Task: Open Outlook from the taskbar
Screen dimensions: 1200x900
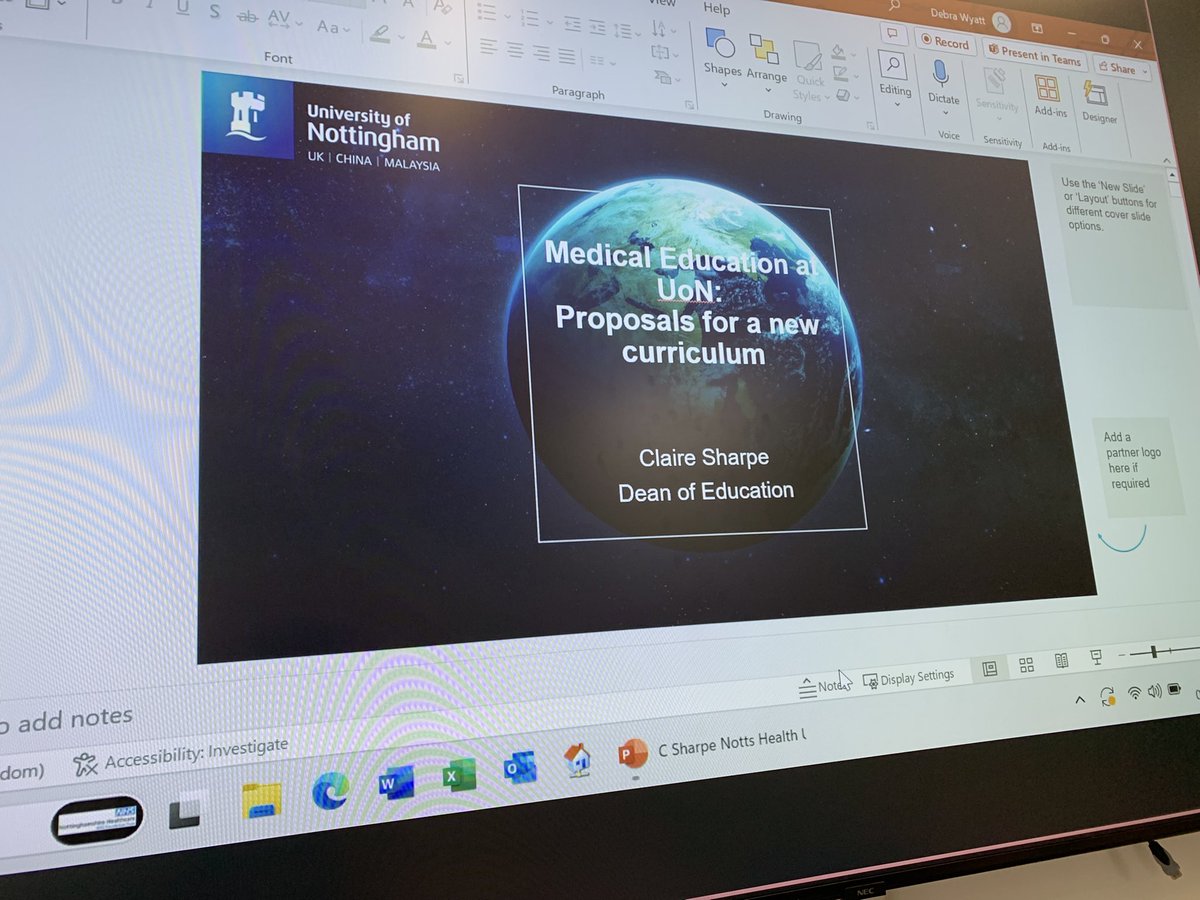Action: (519, 767)
